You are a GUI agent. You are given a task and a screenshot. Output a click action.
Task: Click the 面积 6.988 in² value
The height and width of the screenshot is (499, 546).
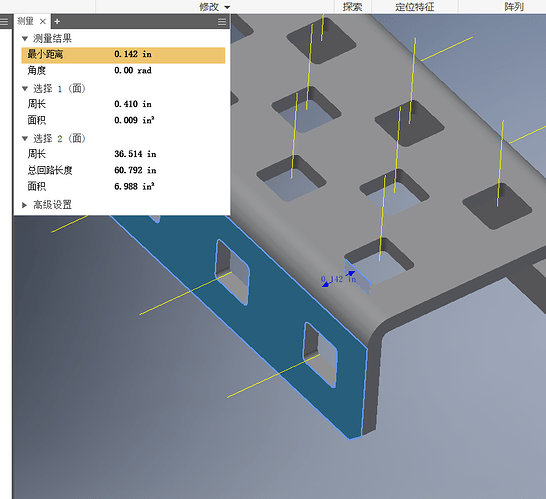tap(134, 186)
